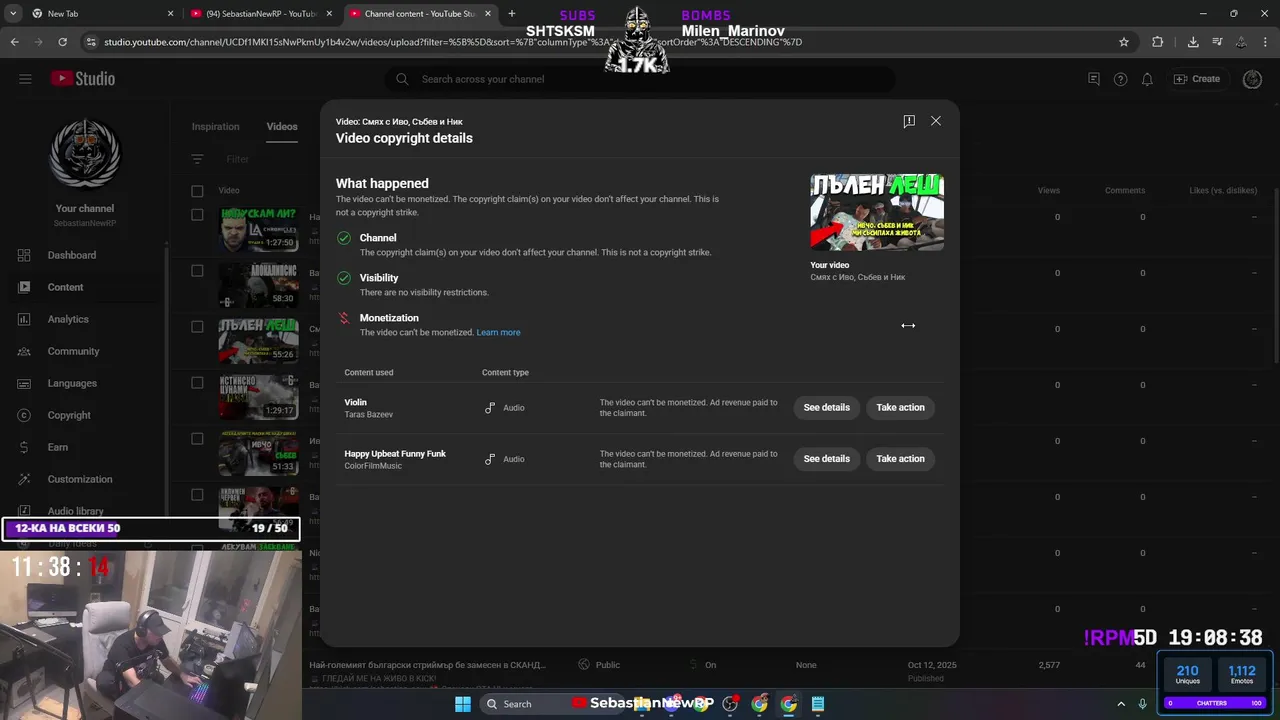
Task: Click the Languages sidebar icon
Action: click(24, 383)
